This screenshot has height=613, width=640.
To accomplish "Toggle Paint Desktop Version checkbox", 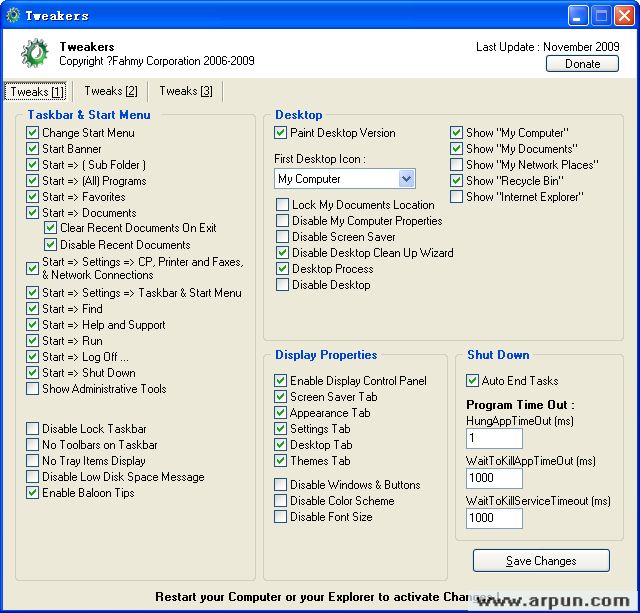I will [280, 133].
